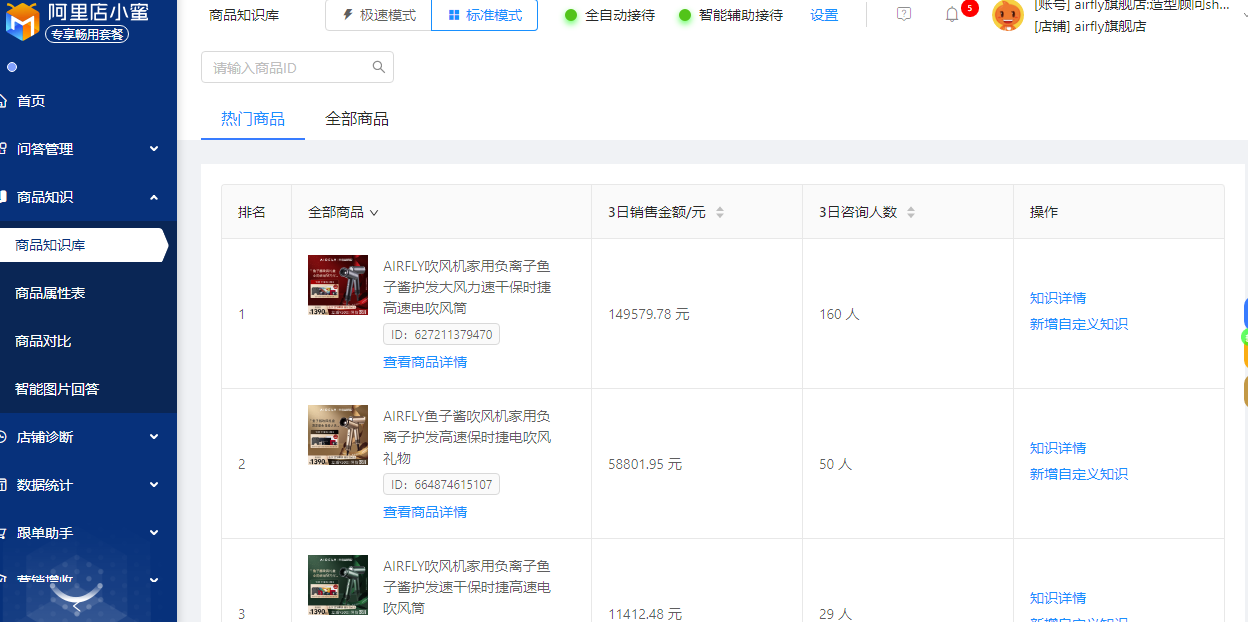Click the grid icon in 标准模式
Image resolution: width=1248 pixels, height=622 pixels.
coord(454,15)
